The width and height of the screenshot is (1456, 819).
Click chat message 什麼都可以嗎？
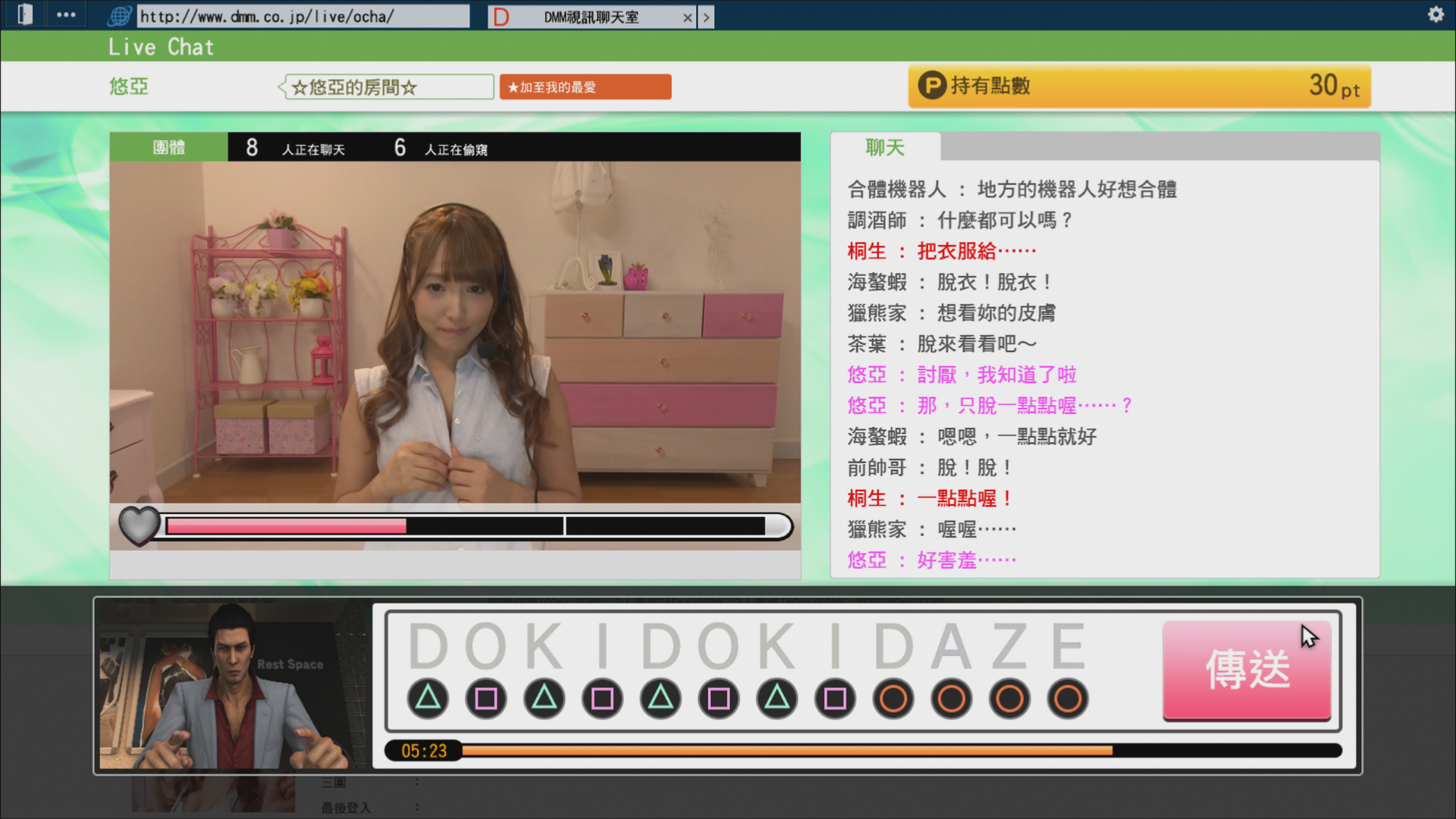pyautogui.click(x=1006, y=220)
